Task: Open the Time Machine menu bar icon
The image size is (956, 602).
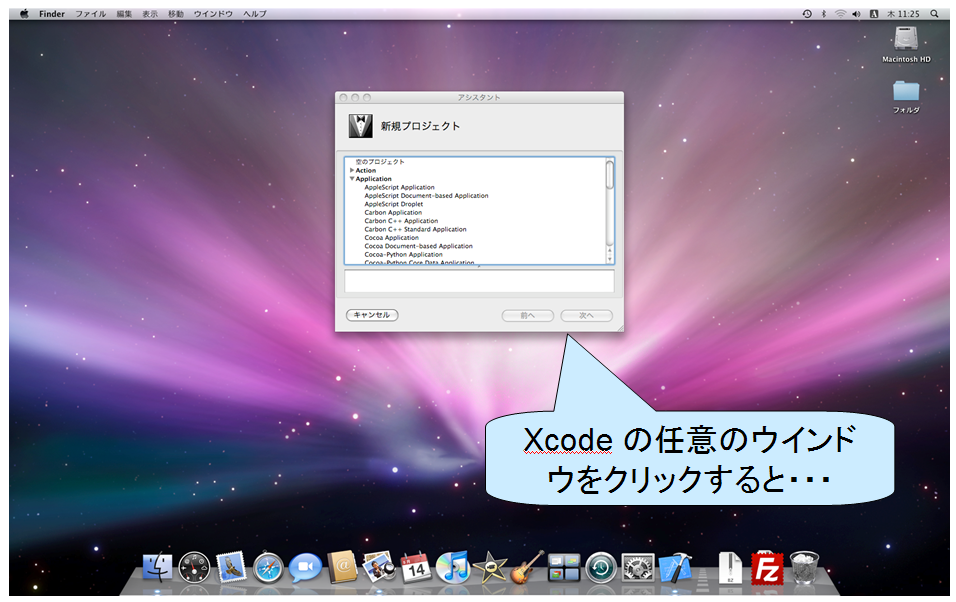Action: tap(807, 13)
